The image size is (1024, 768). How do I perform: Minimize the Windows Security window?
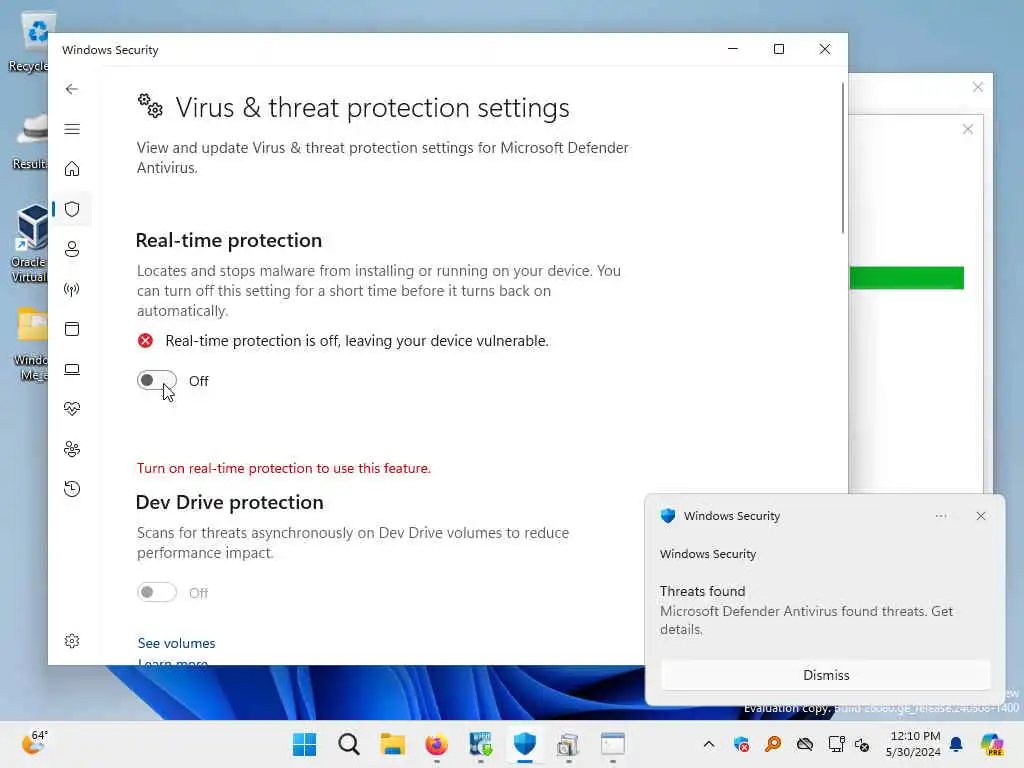[x=733, y=49]
